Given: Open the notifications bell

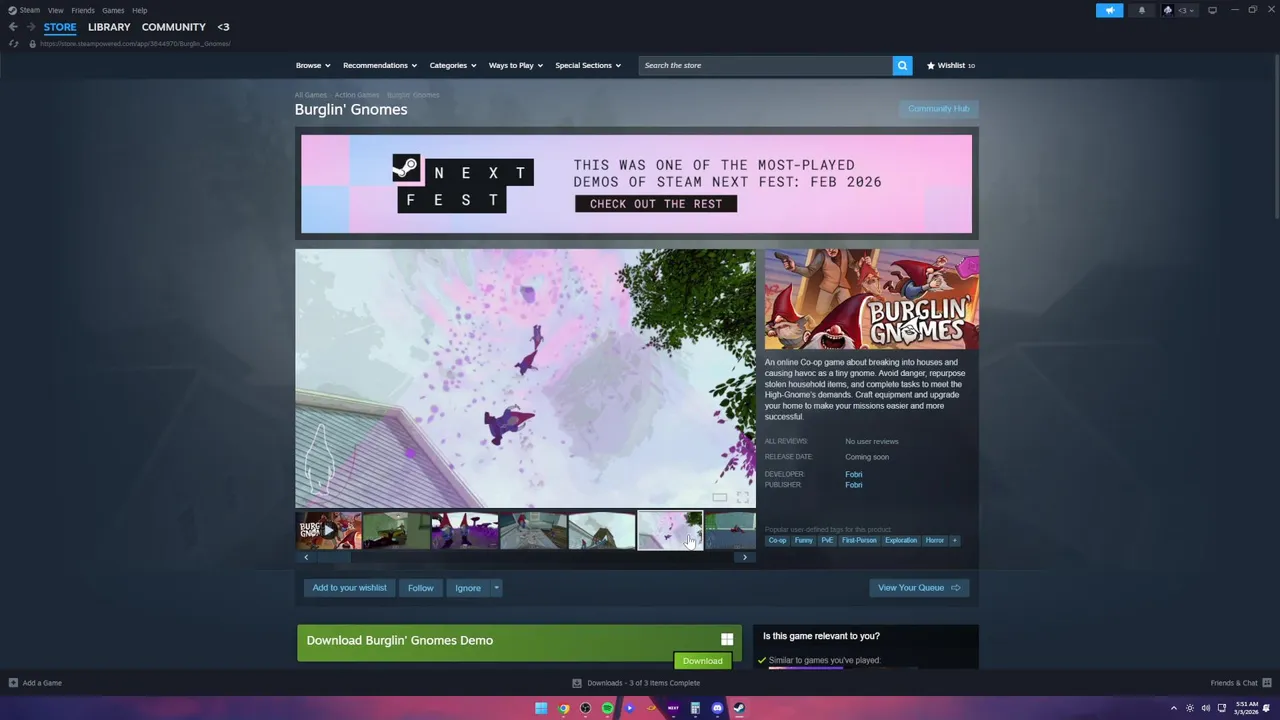Looking at the screenshot, I should [1142, 10].
